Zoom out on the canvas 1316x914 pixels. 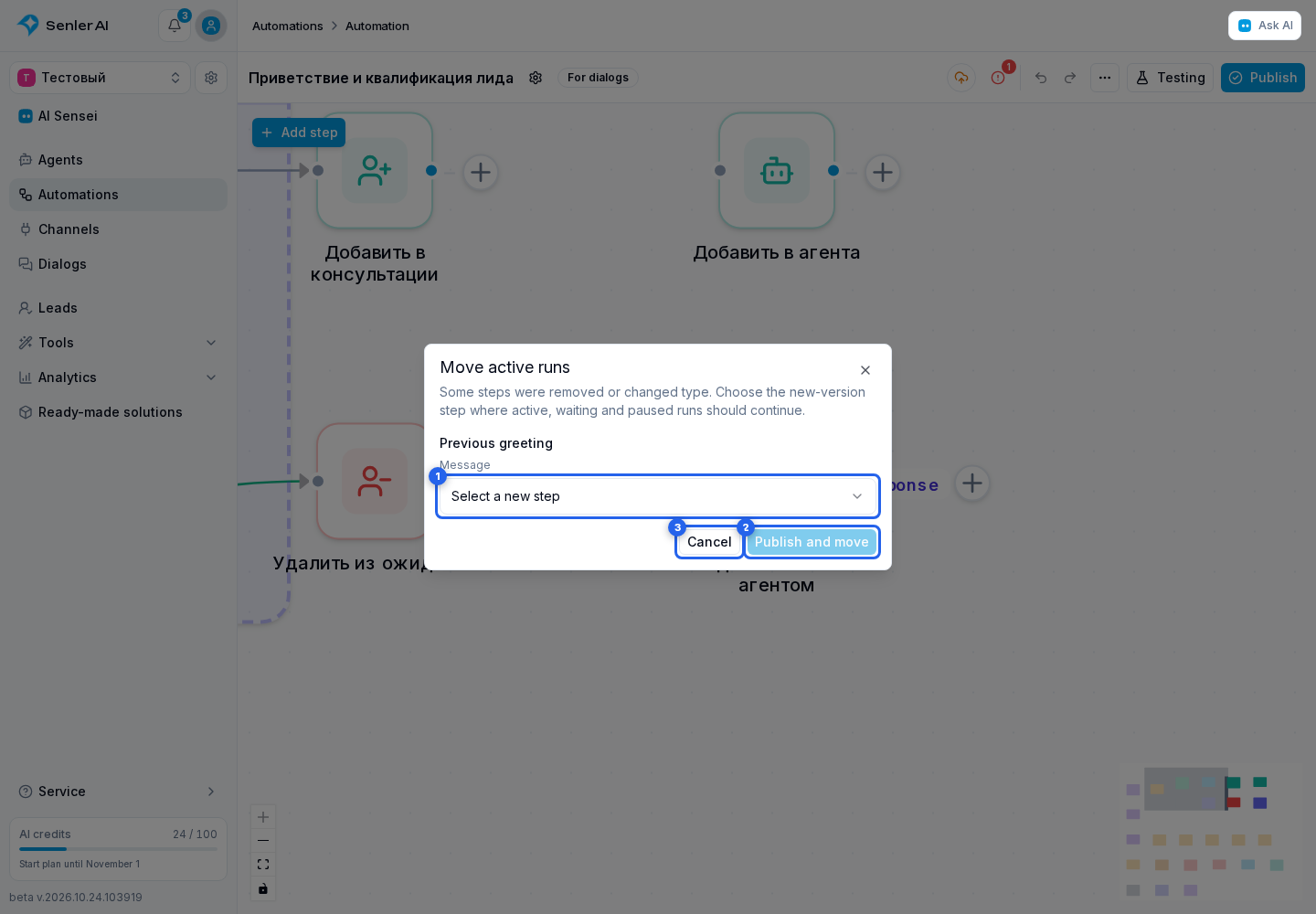(x=263, y=841)
